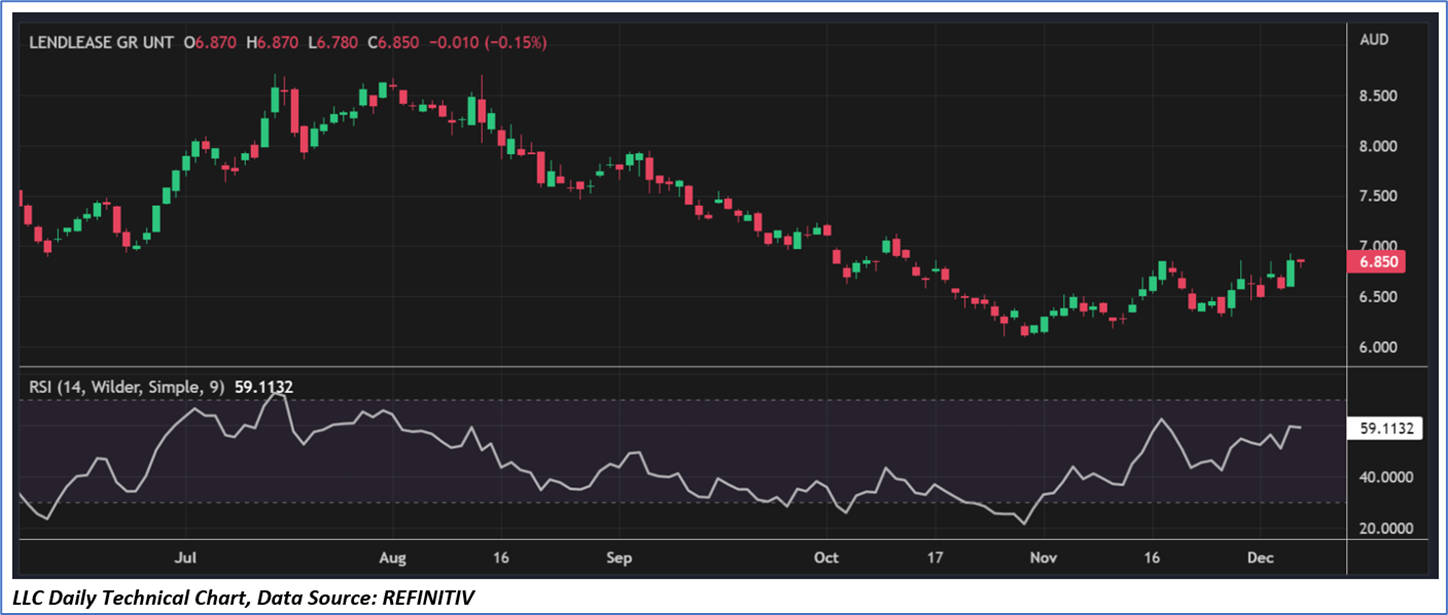Click the 6.000 price axis label
This screenshot has height=615, width=1448.
coord(1378,347)
